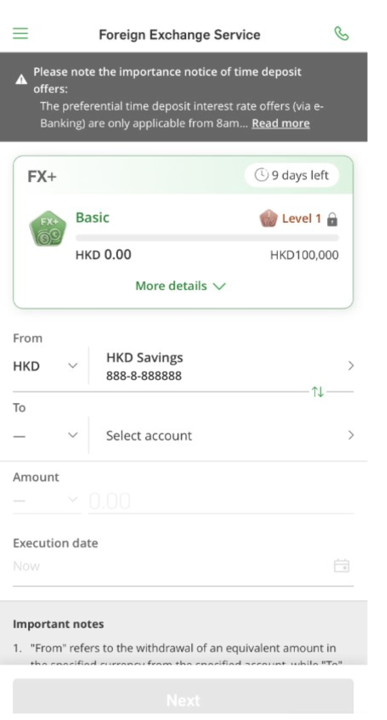Expand More details in FX+ card
387x720 pixels.
coord(181,286)
